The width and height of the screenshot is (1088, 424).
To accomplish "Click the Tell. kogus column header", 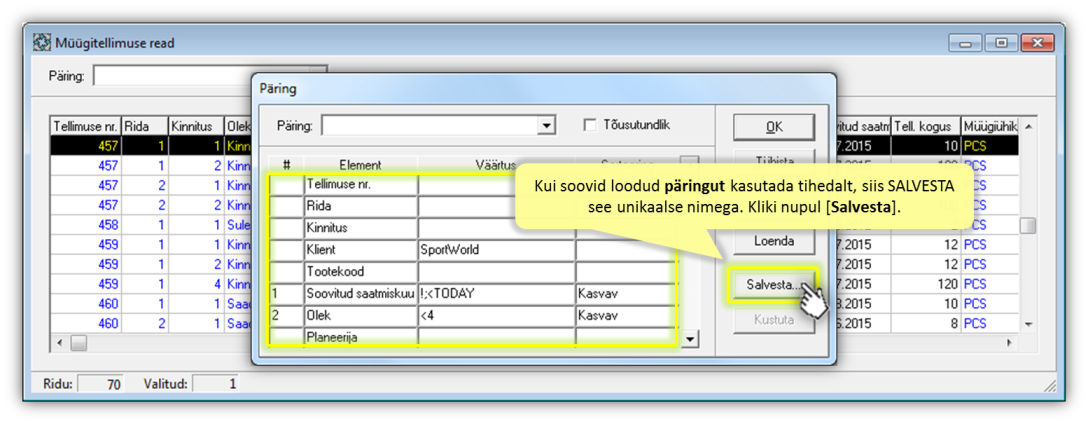I will click(926, 126).
